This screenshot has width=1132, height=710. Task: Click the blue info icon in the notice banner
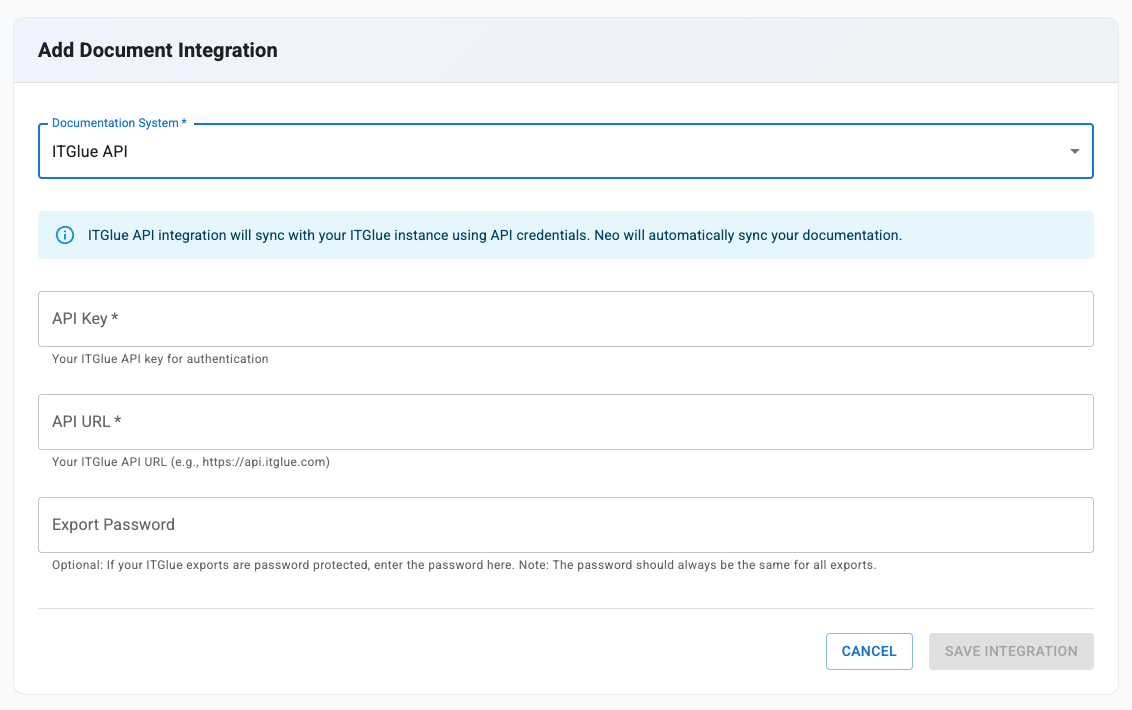(64, 234)
